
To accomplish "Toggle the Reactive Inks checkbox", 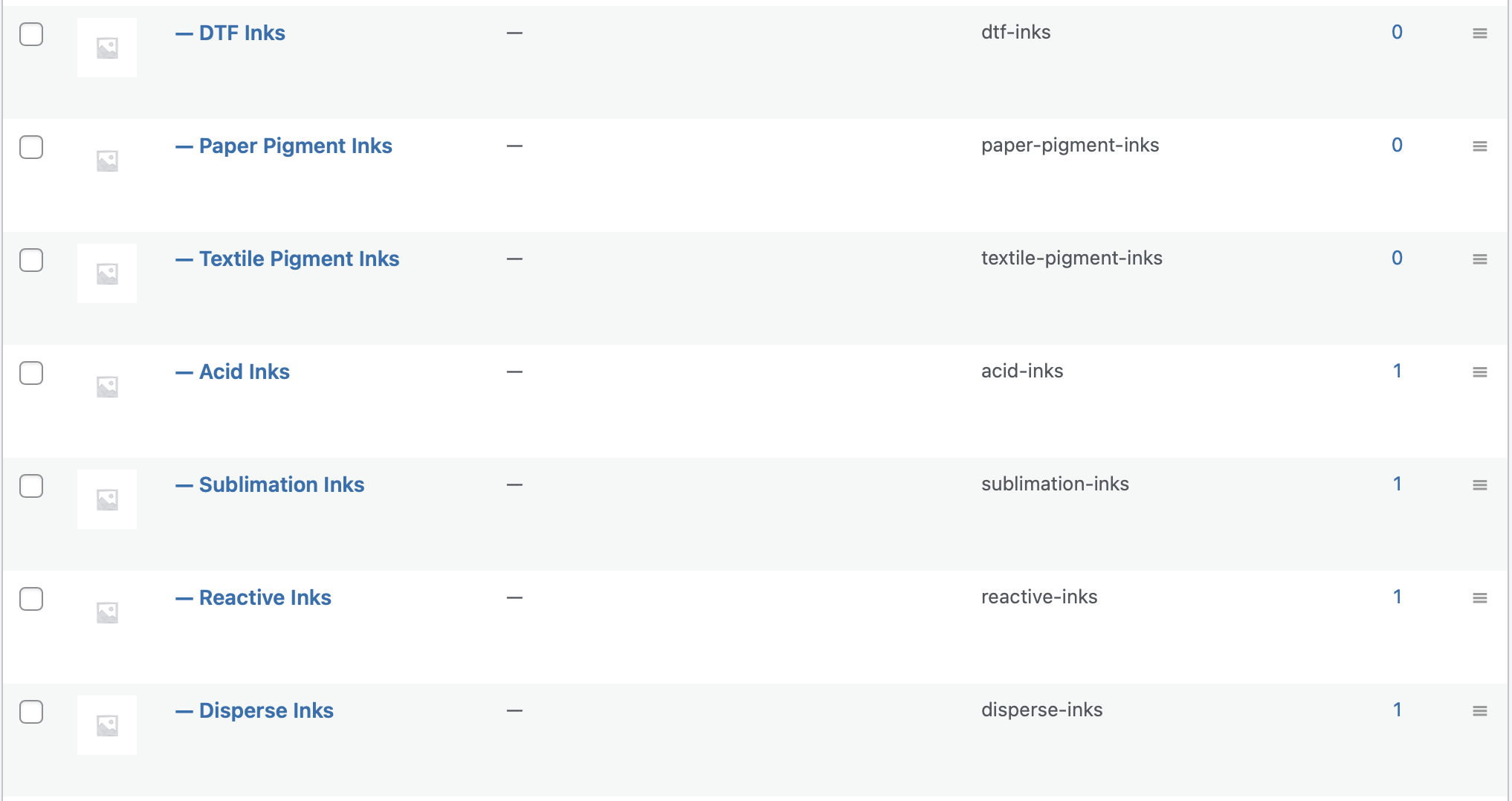I will tap(31, 599).
